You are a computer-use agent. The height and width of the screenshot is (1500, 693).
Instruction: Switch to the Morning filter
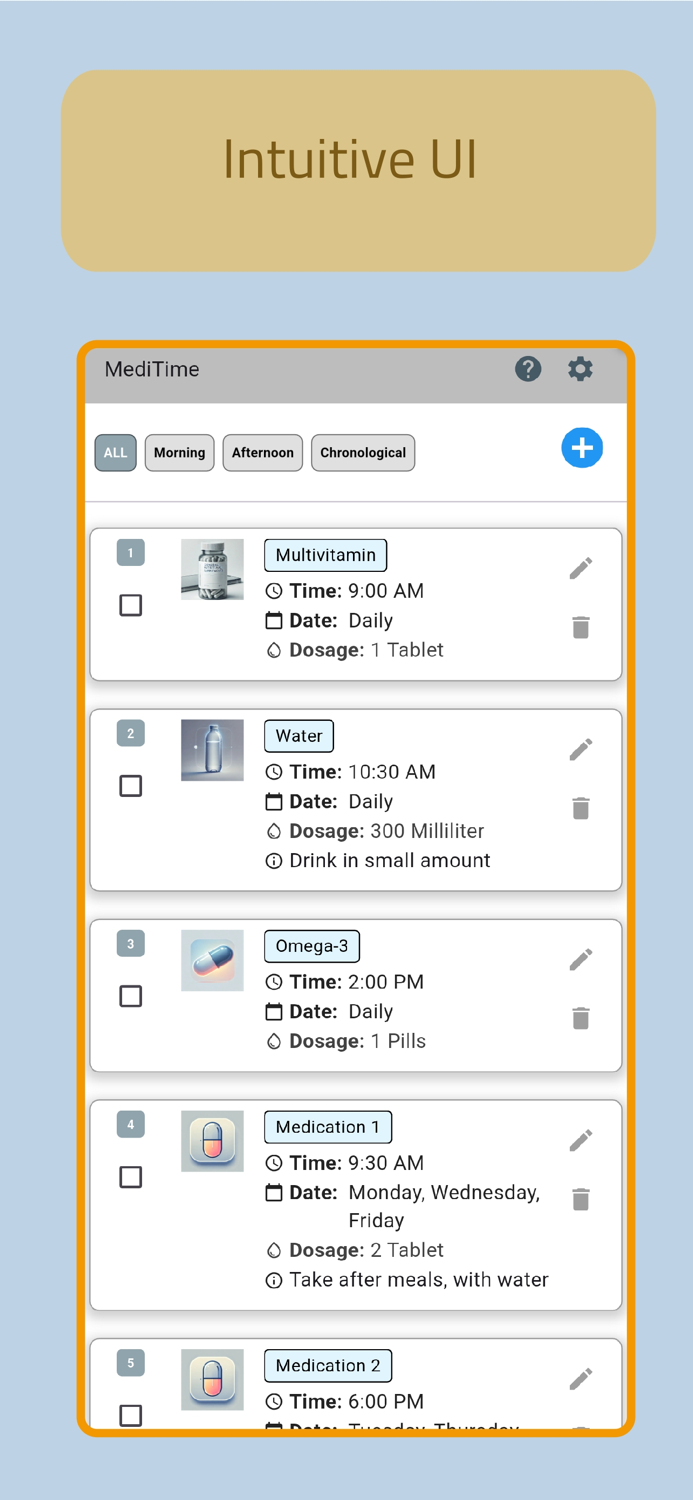[x=179, y=452]
